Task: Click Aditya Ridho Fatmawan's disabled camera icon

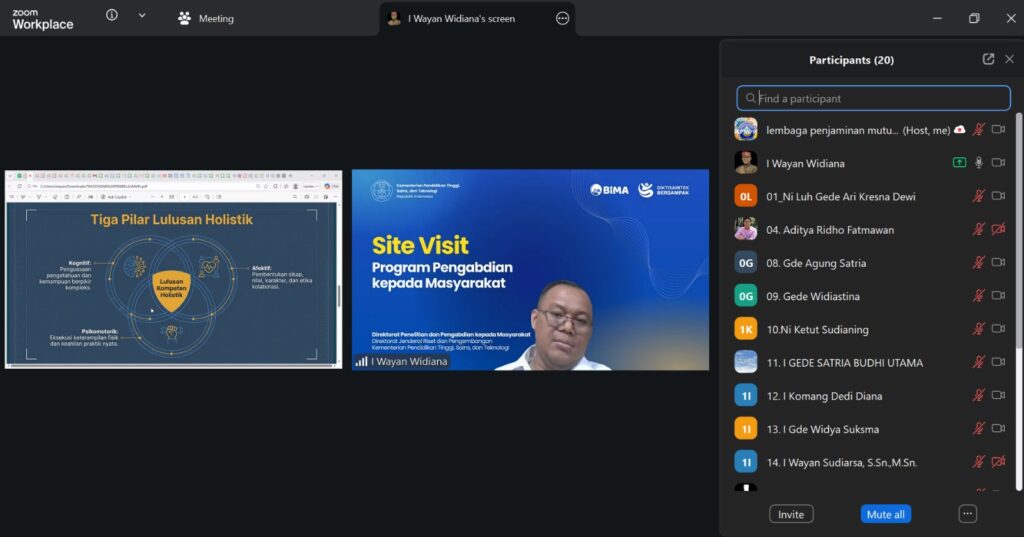Action: click(x=998, y=230)
